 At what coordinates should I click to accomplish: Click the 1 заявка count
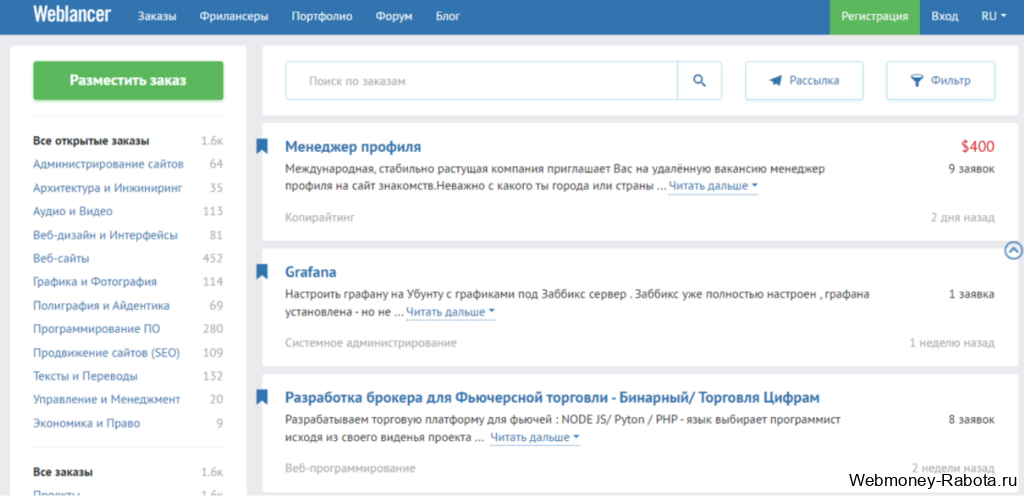coord(972,294)
